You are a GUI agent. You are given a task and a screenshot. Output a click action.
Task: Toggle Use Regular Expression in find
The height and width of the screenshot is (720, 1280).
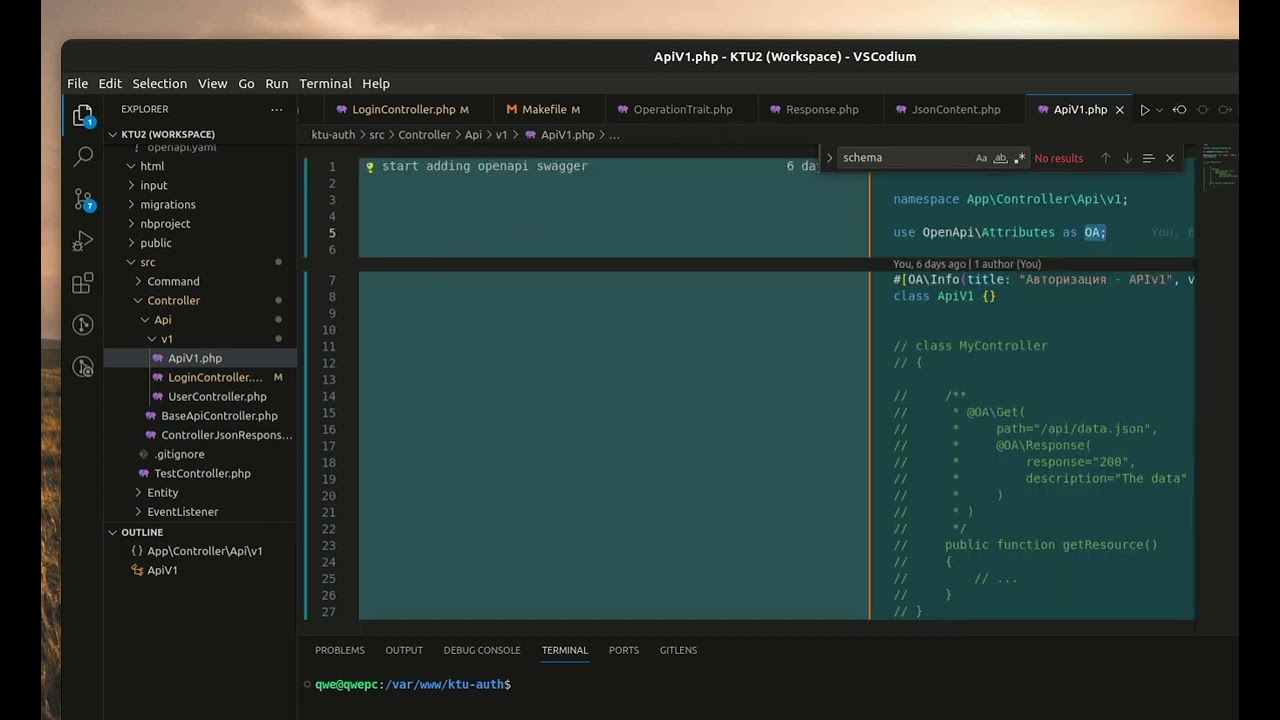click(1019, 158)
